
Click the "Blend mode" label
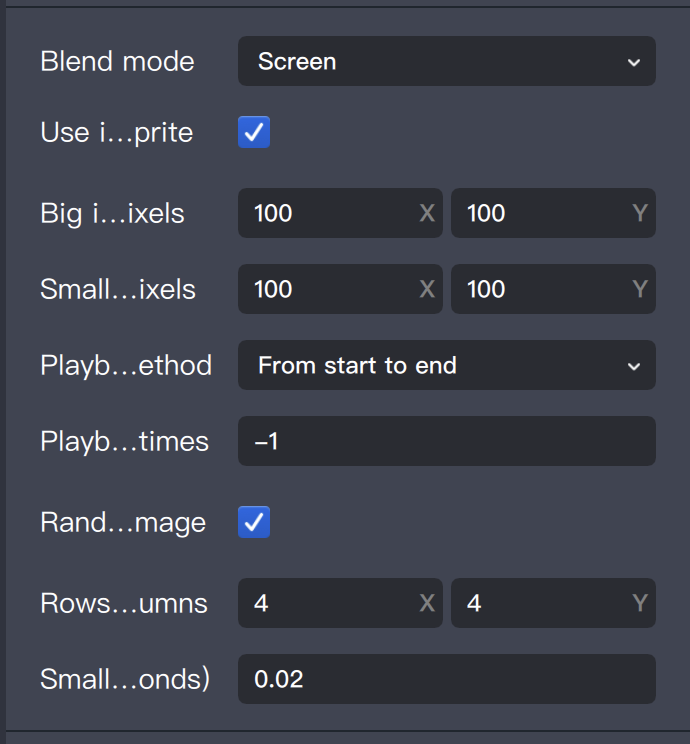117,61
